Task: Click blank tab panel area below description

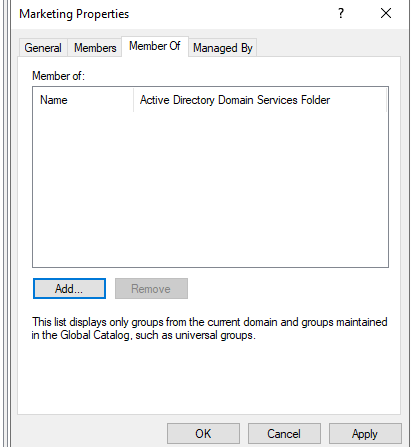Action: (x=209, y=378)
